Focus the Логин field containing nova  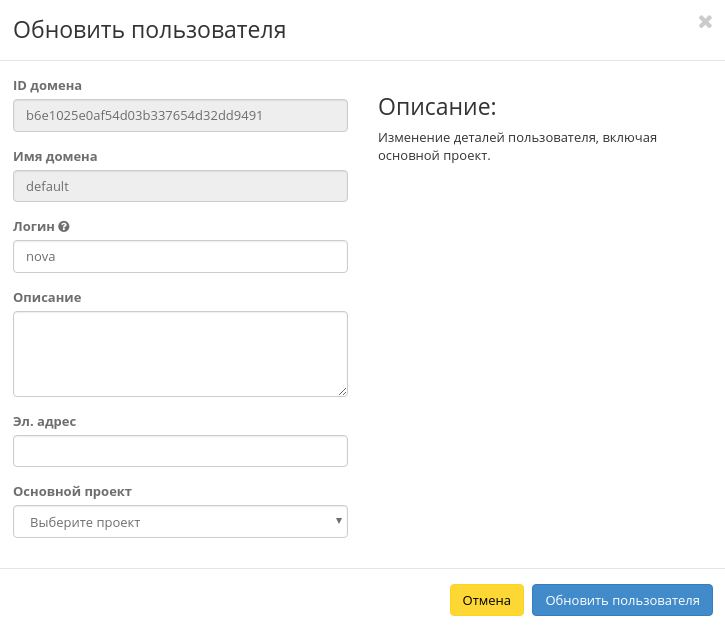click(x=180, y=256)
